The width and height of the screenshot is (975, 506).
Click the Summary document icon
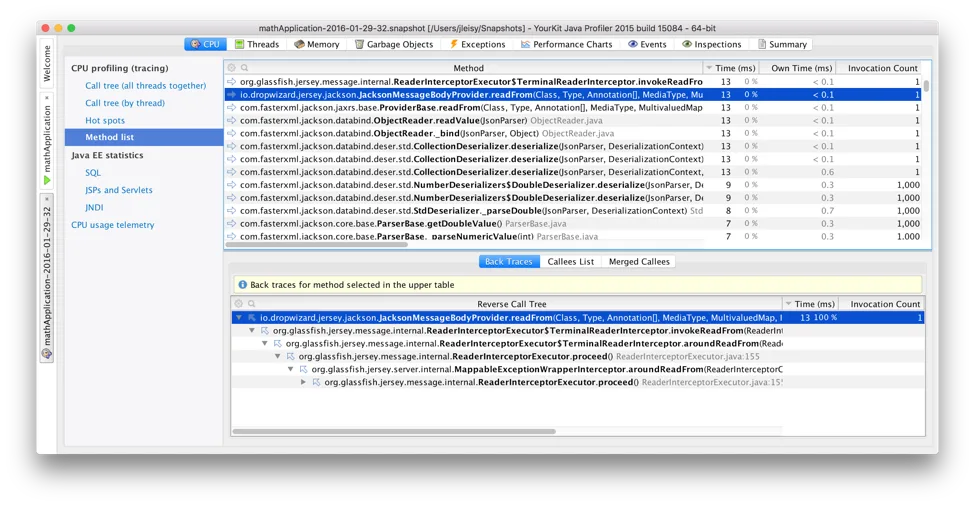tap(762, 44)
